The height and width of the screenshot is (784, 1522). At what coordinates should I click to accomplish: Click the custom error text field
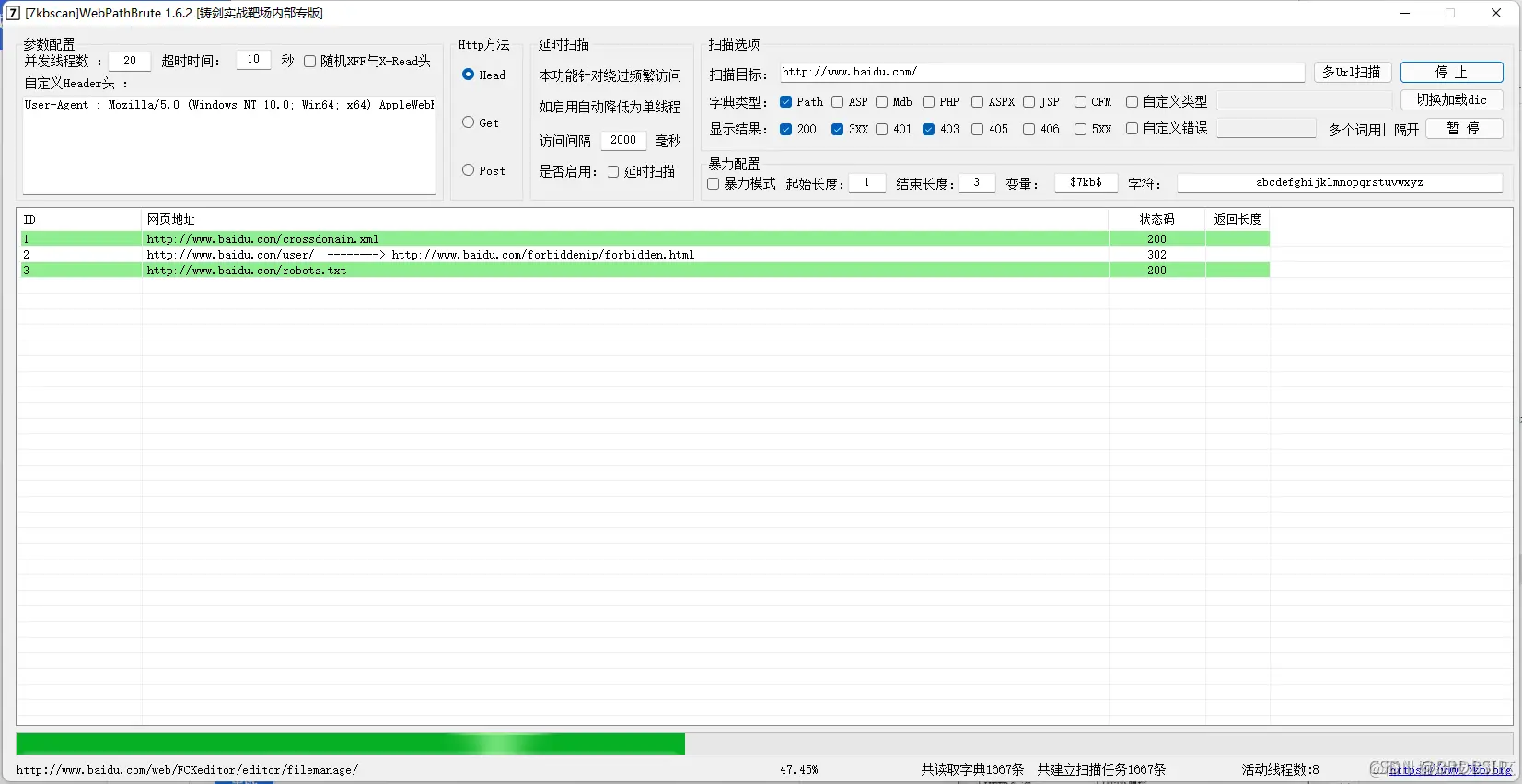tap(1266, 129)
